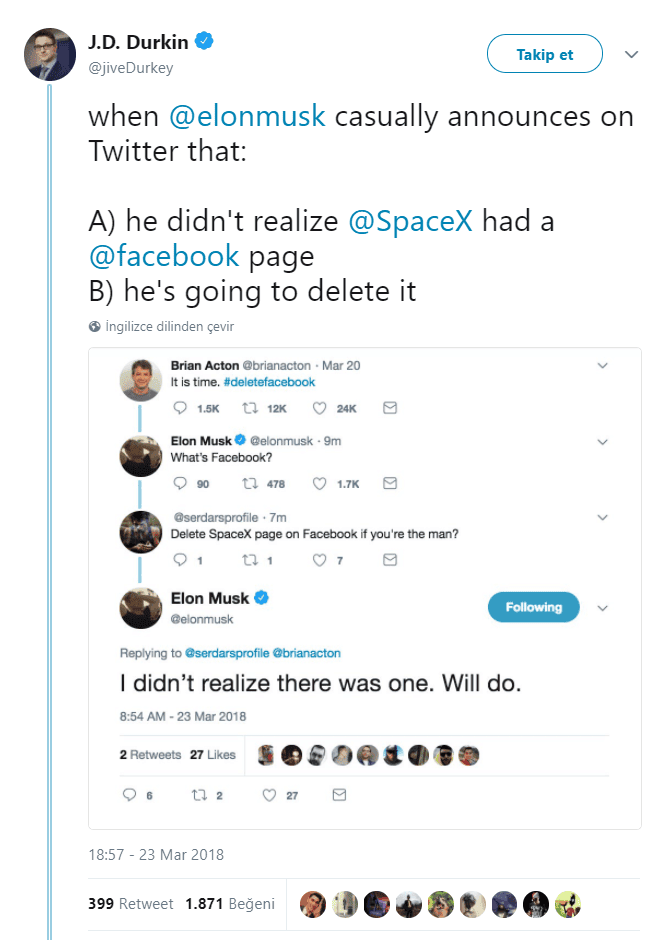Click the globe icon next to the translate link
Screen dimensions: 669x940
tap(94, 326)
